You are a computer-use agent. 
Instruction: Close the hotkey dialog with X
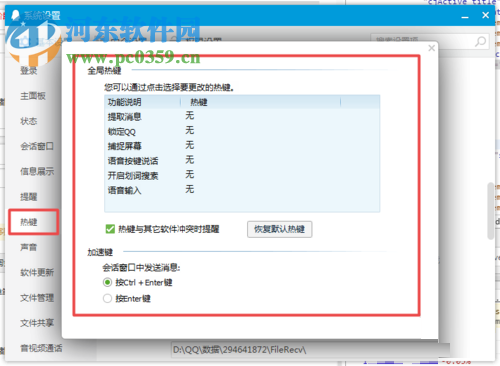(x=432, y=48)
